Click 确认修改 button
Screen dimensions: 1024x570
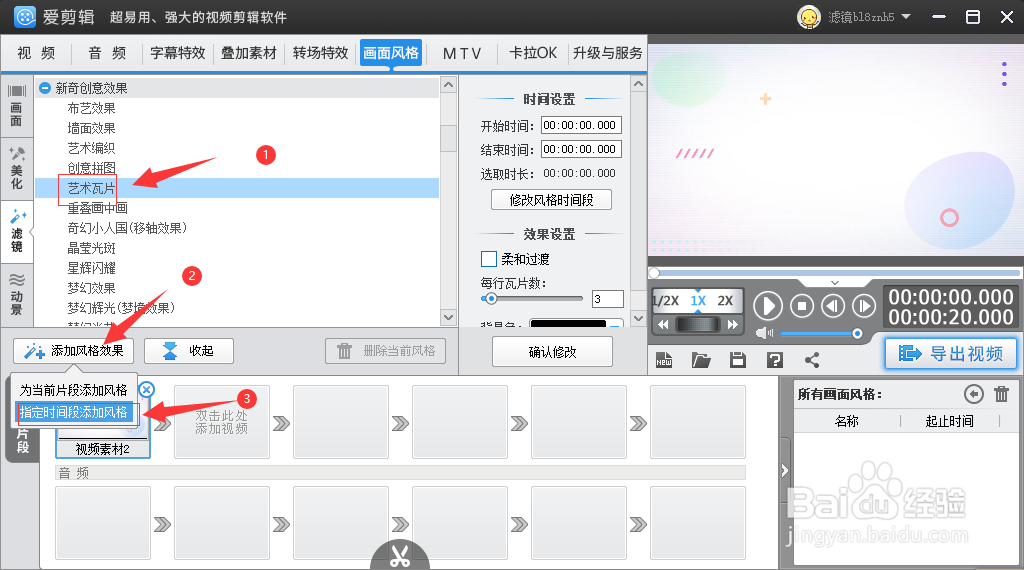(x=552, y=352)
